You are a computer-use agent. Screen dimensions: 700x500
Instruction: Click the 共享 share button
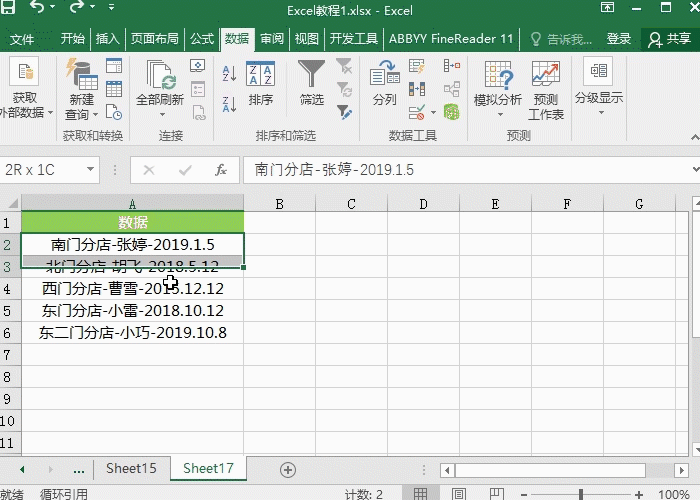pos(670,39)
